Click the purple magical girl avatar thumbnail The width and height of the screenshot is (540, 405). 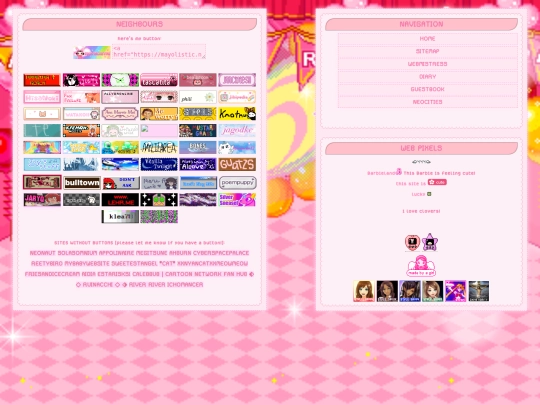tap(455, 291)
